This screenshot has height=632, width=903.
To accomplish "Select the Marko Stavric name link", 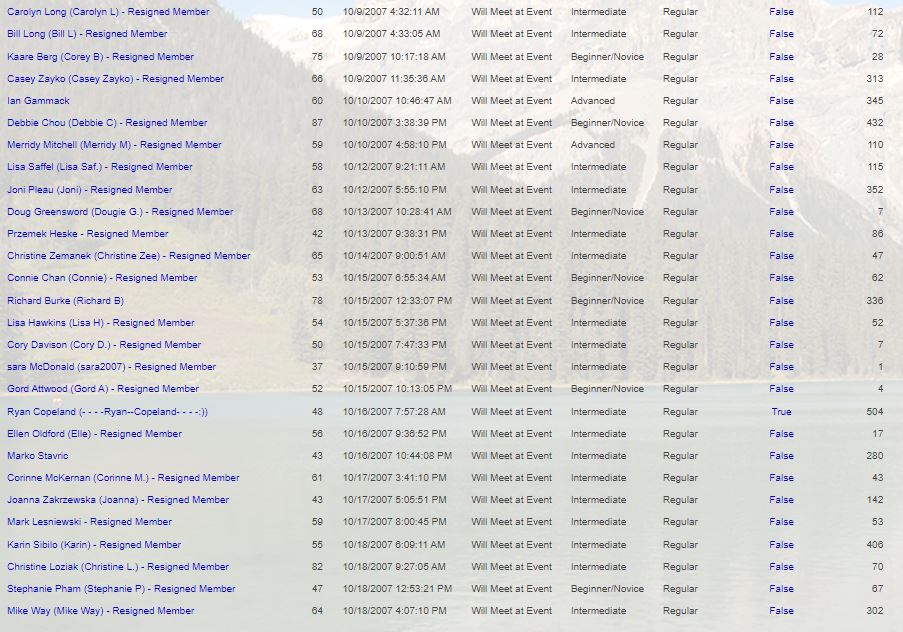I will click(37, 456).
